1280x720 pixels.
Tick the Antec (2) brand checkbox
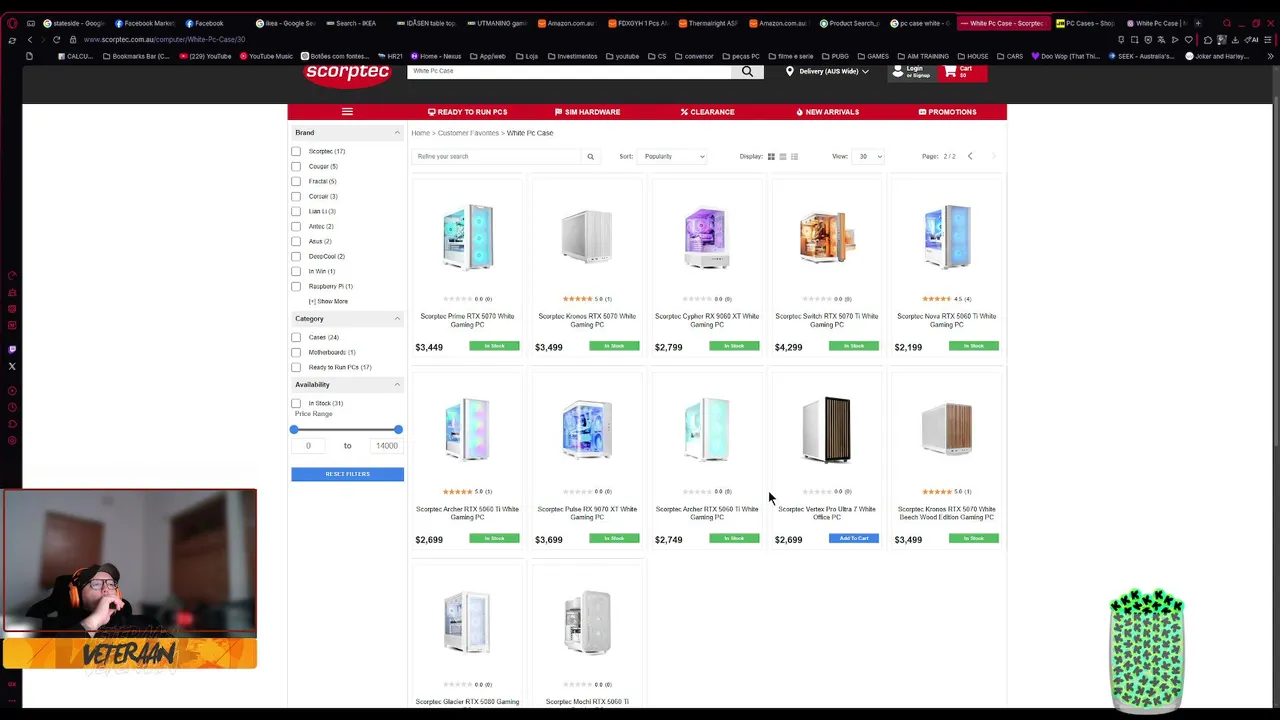pyautogui.click(x=296, y=226)
